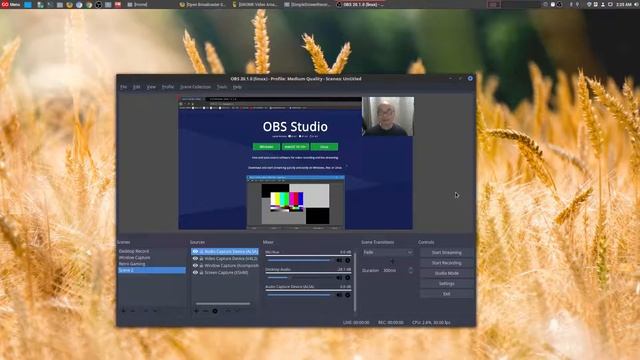Click lock icon on Video Capture Device source
The width and height of the screenshot is (640, 360).
click(201, 259)
